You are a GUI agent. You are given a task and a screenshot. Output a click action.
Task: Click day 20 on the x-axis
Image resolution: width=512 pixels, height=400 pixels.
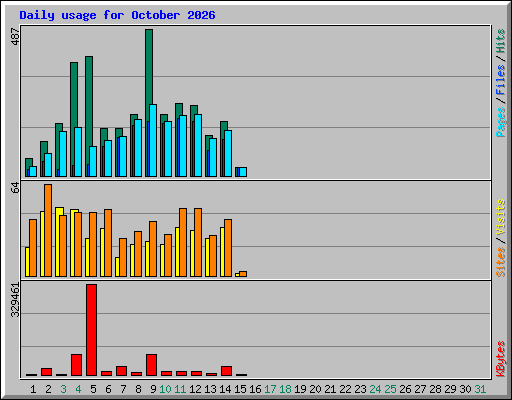click(x=315, y=389)
